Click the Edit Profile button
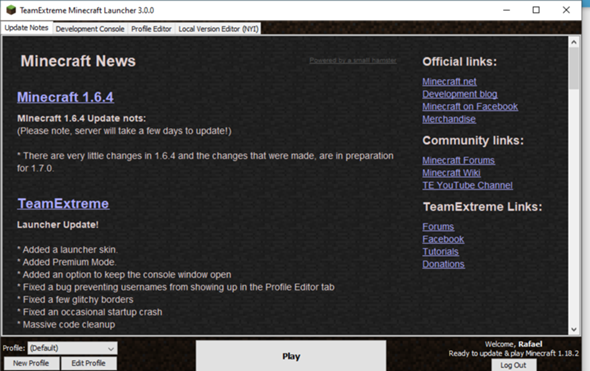 (x=88, y=363)
